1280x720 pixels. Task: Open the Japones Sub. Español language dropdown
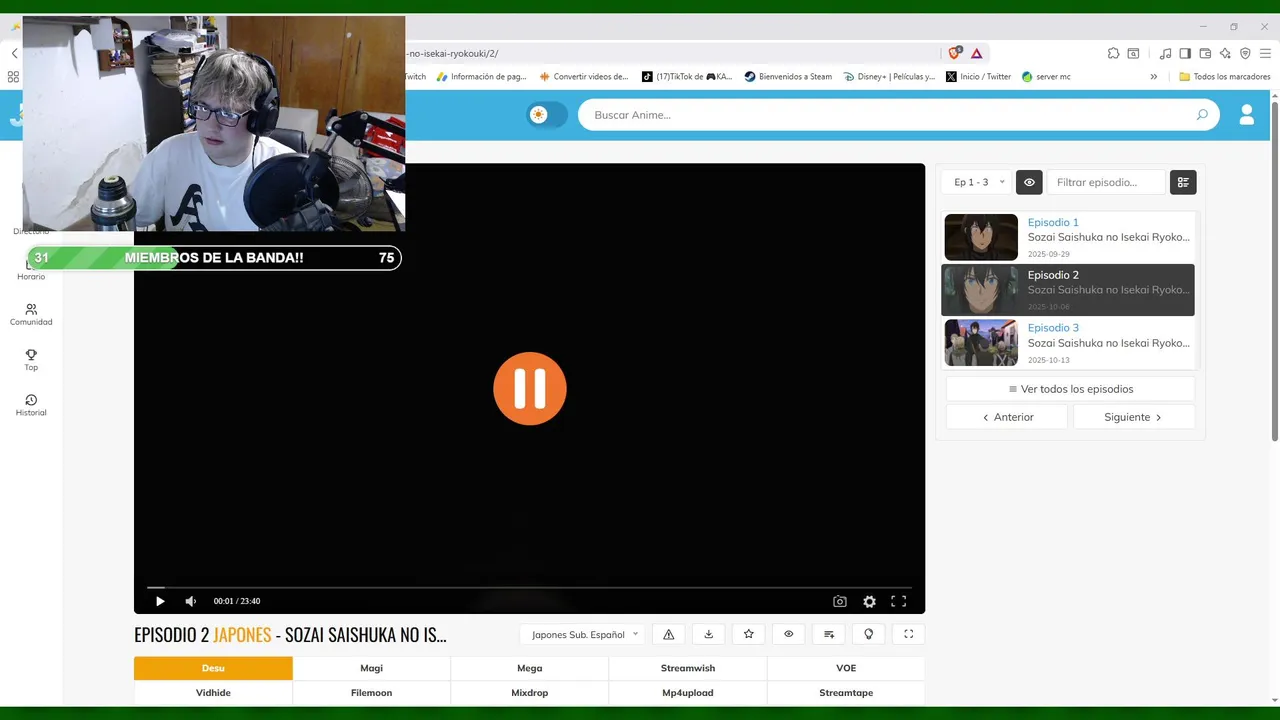coord(583,634)
